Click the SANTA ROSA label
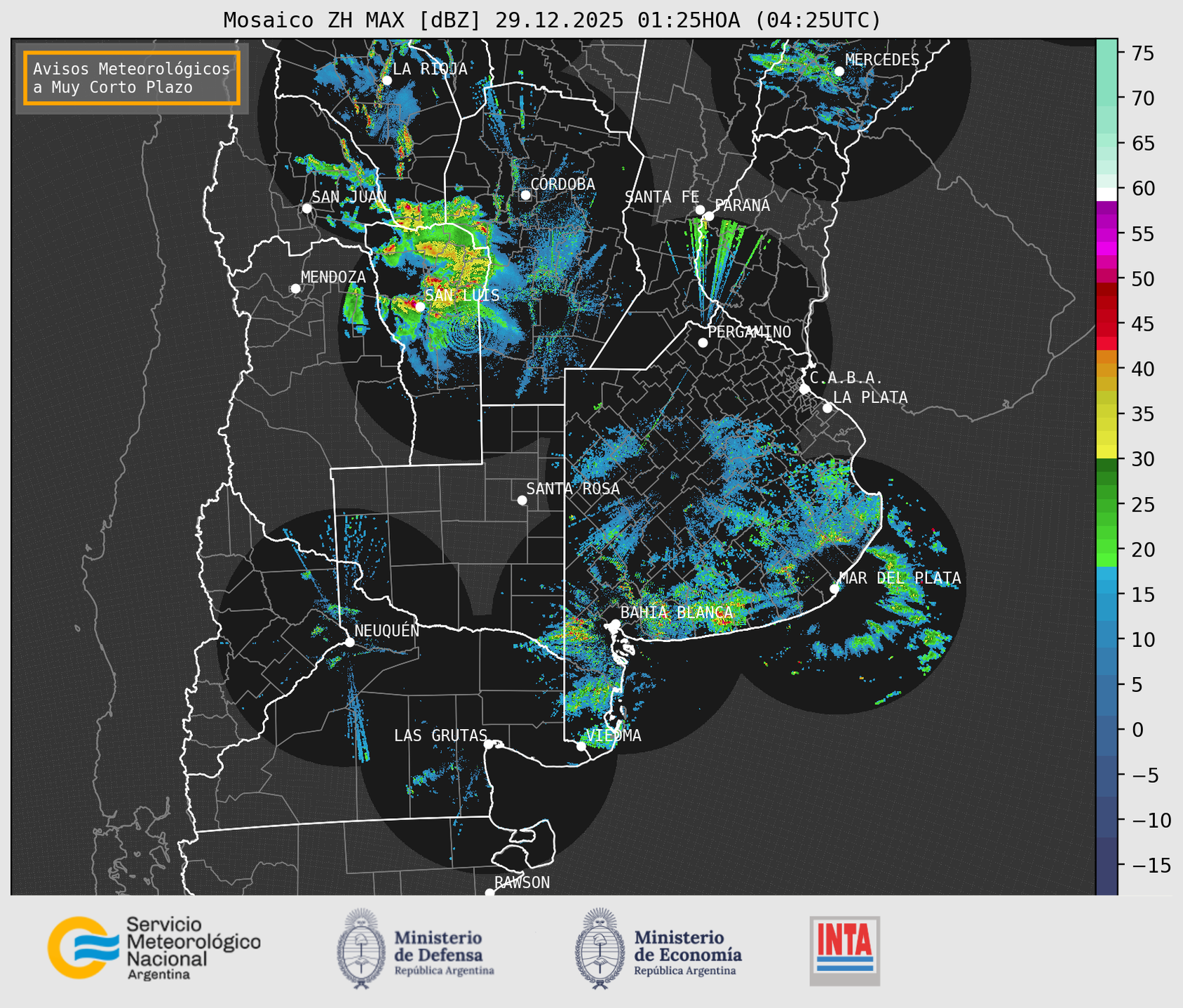This screenshot has height=1008, width=1183. point(573,489)
